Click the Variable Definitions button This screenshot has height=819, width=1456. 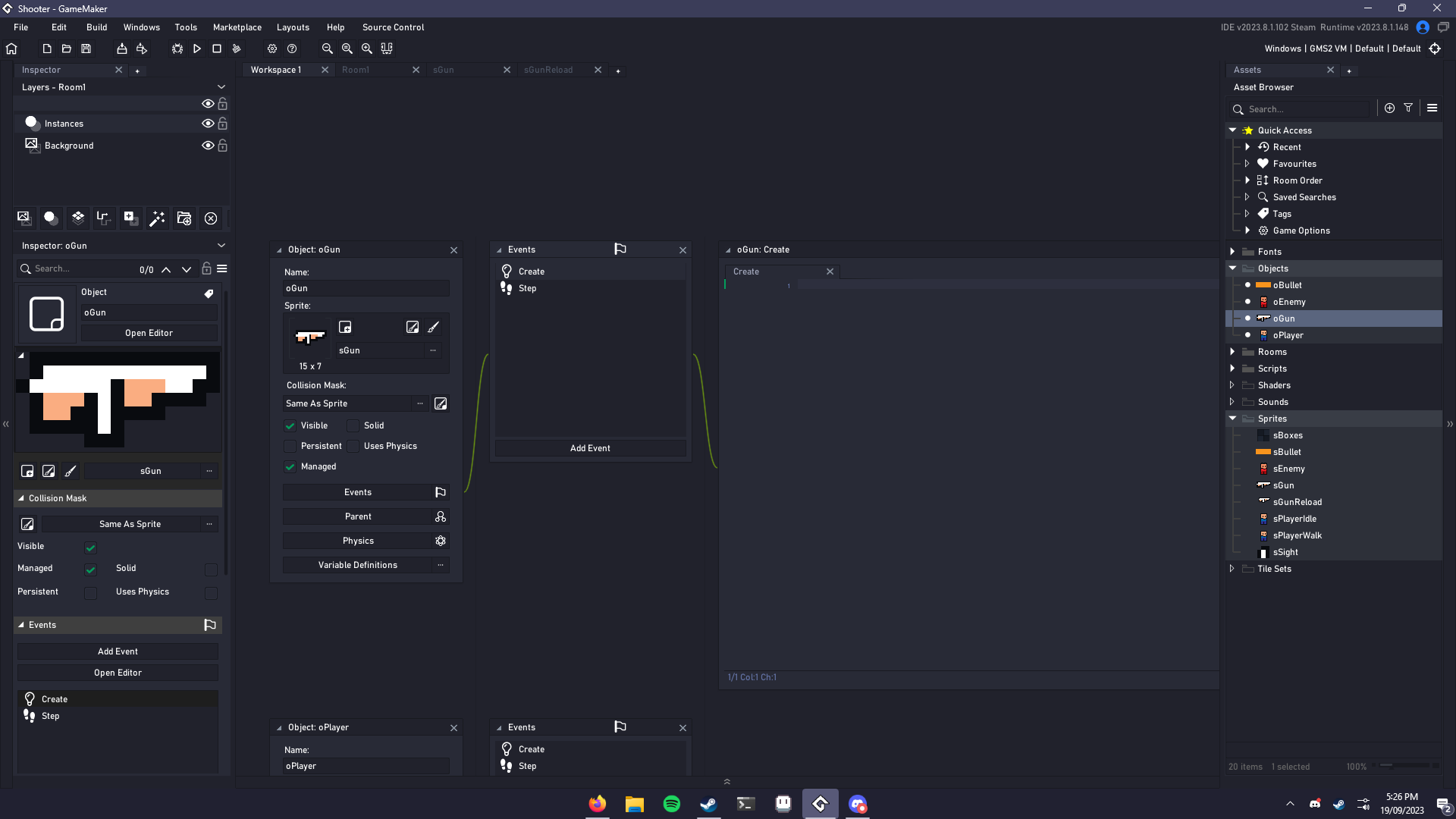pyautogui.click(x=357, y=565)
